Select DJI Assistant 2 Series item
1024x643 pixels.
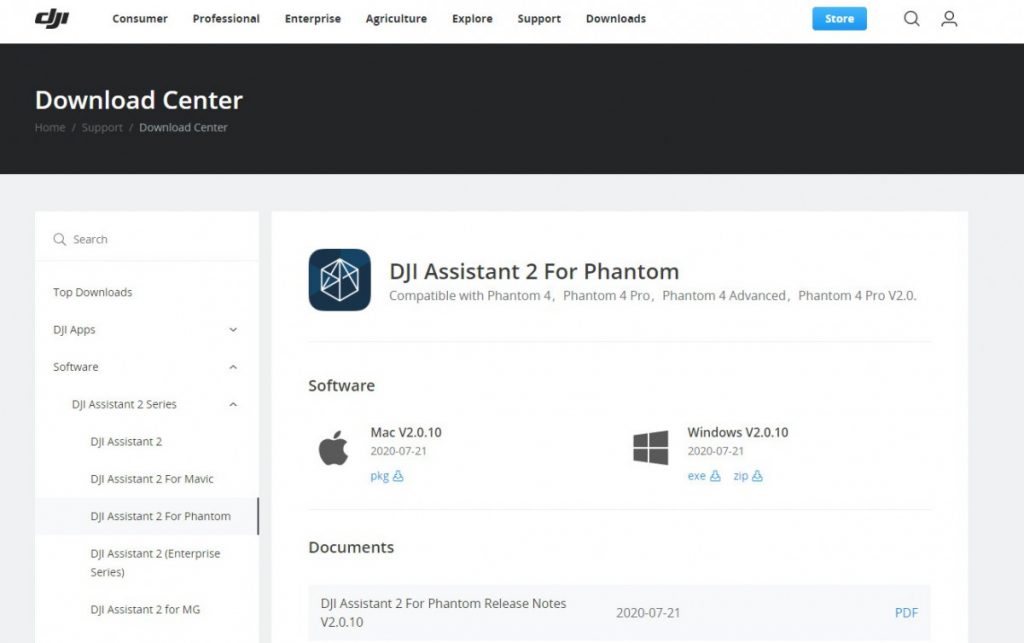(x=124, y=404)
